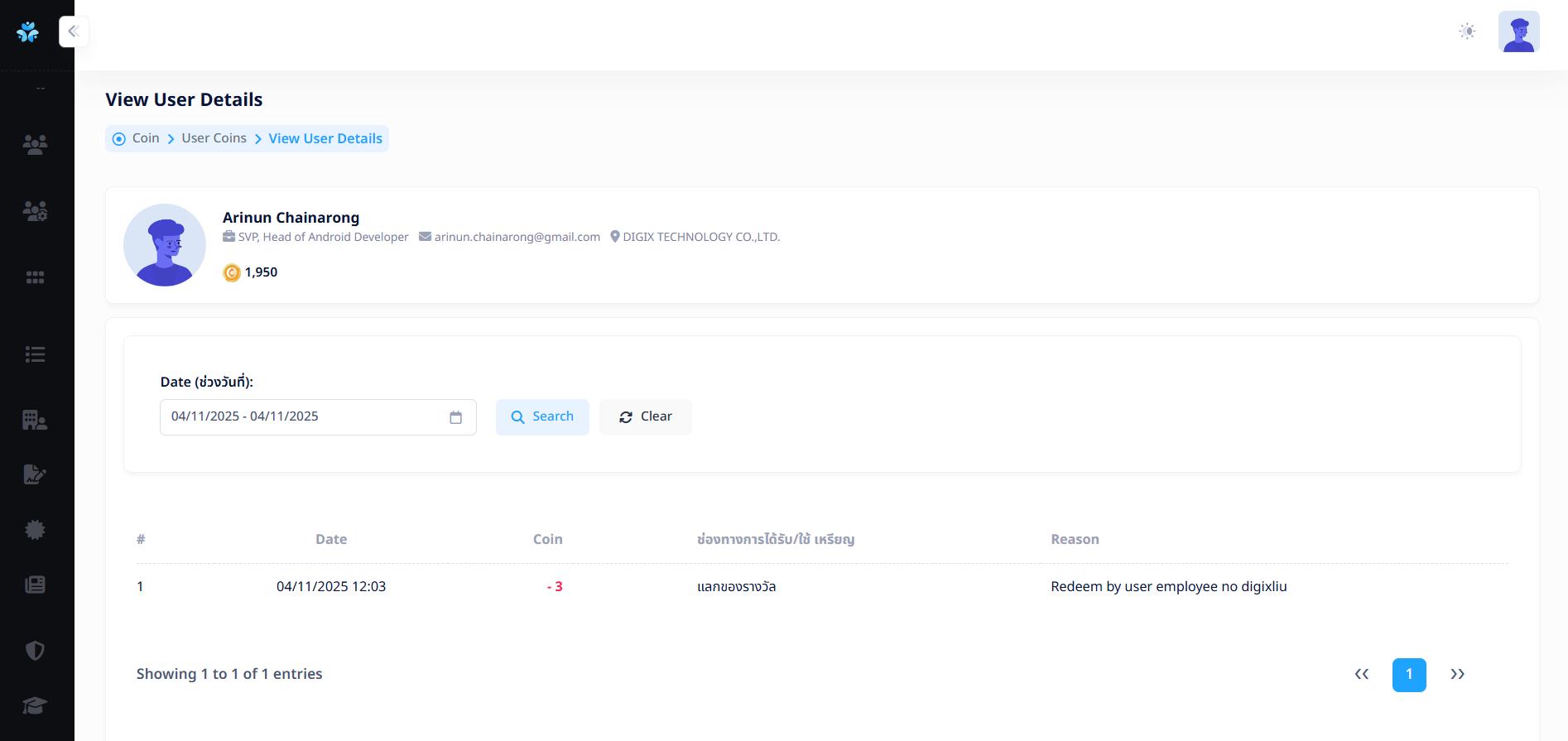Collapse the sidebar with the double-chevron button
Viewport: 1568px width, 741px height.
(x=74, y=31)
